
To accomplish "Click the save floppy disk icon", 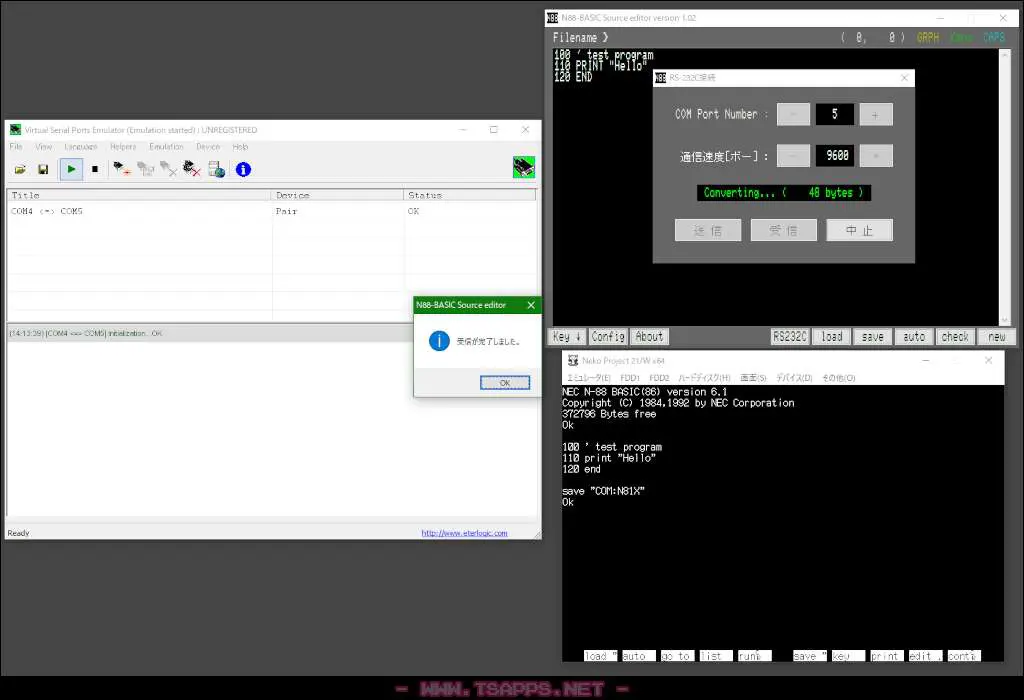I will point(43,170).
